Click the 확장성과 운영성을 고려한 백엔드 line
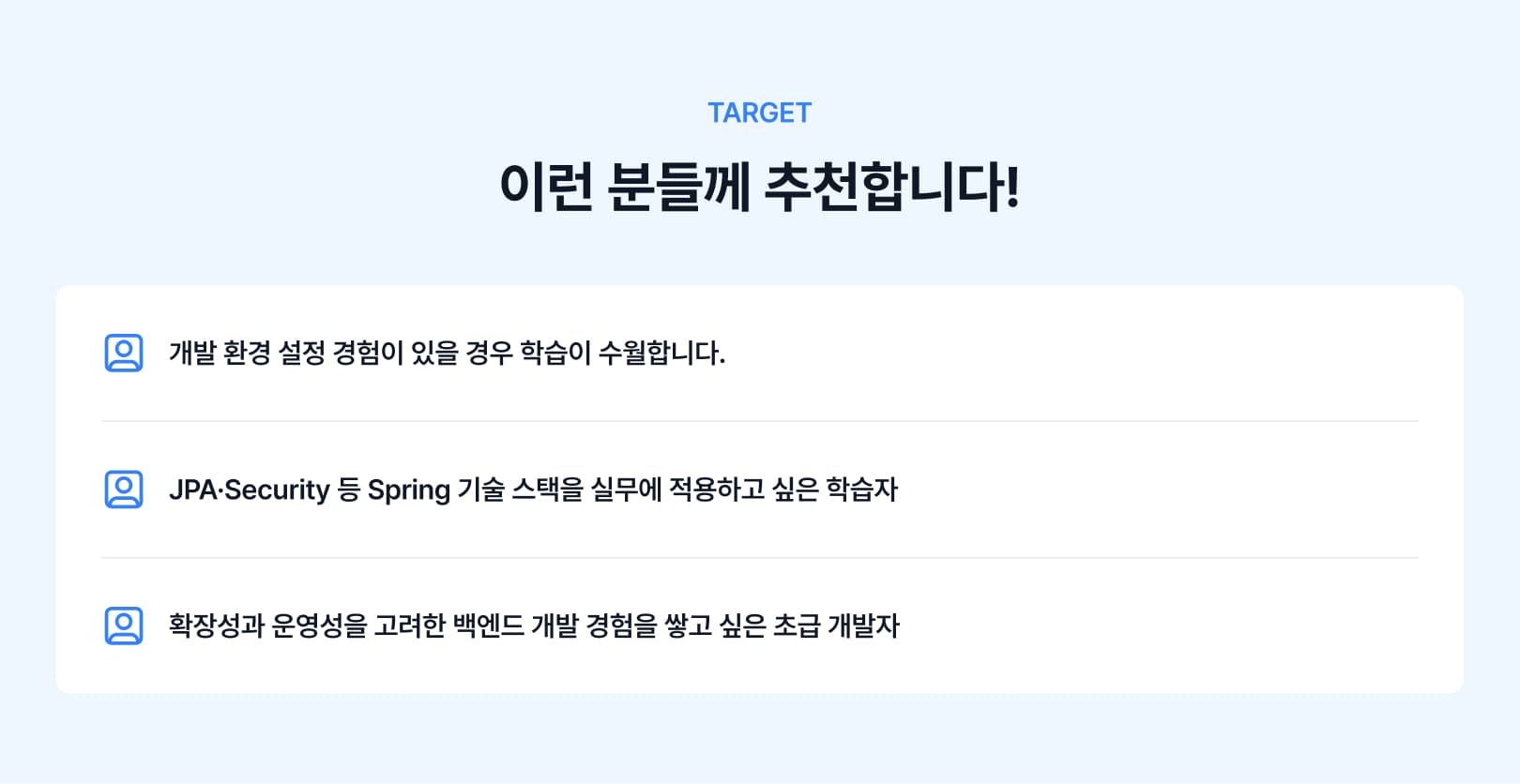The width and height of the screenshot is (1520, 784). coord(534,626)
